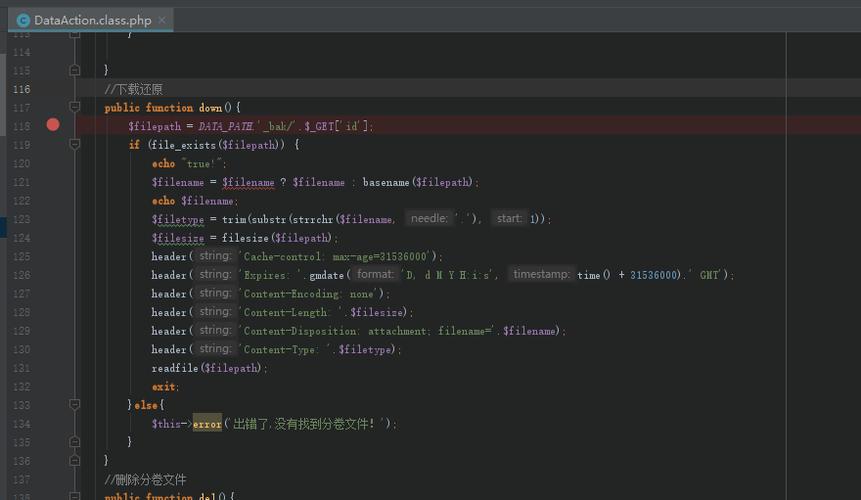The height and width of the screenshot is (500, 861).
Task: Click the 'needle:' parameter hint
Action: (429, 218)
